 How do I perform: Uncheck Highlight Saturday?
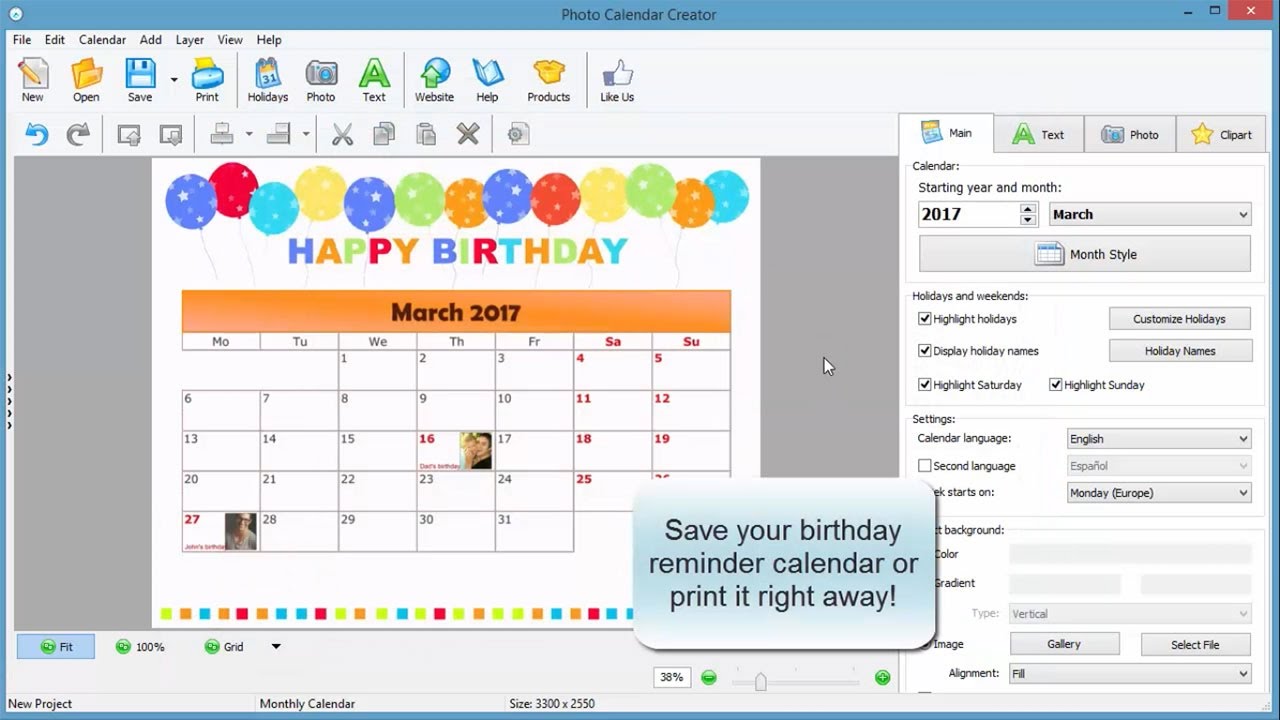tap(925, 385)
